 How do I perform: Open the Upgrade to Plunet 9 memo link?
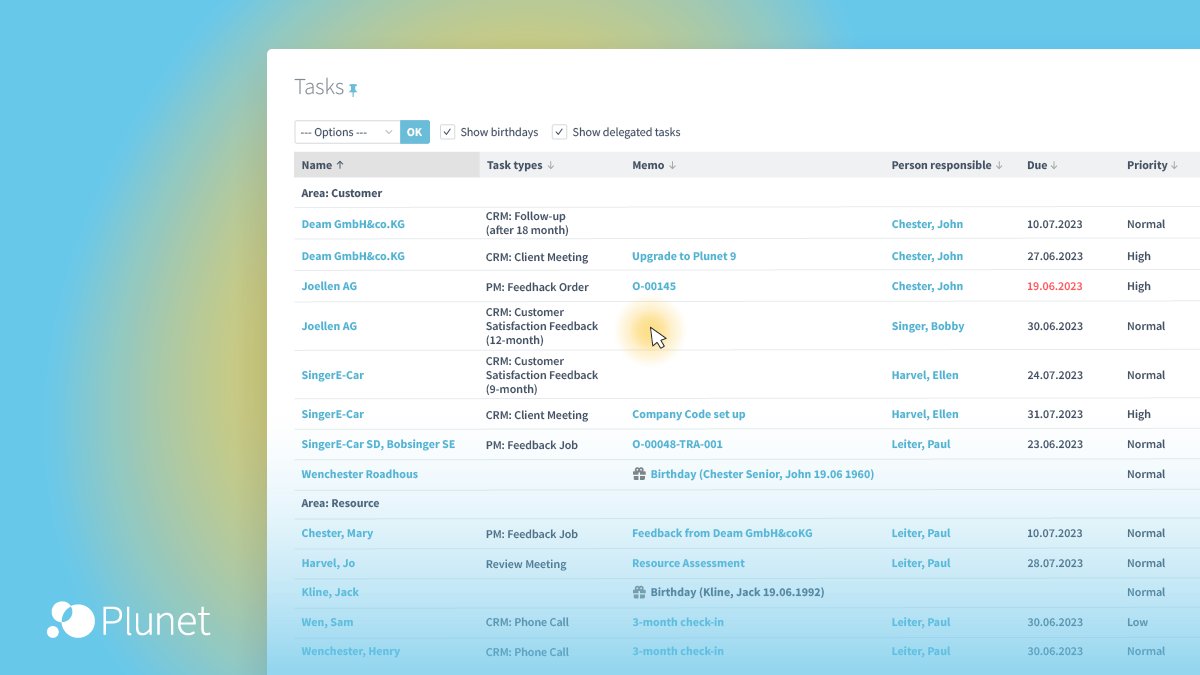coord(684,255)
